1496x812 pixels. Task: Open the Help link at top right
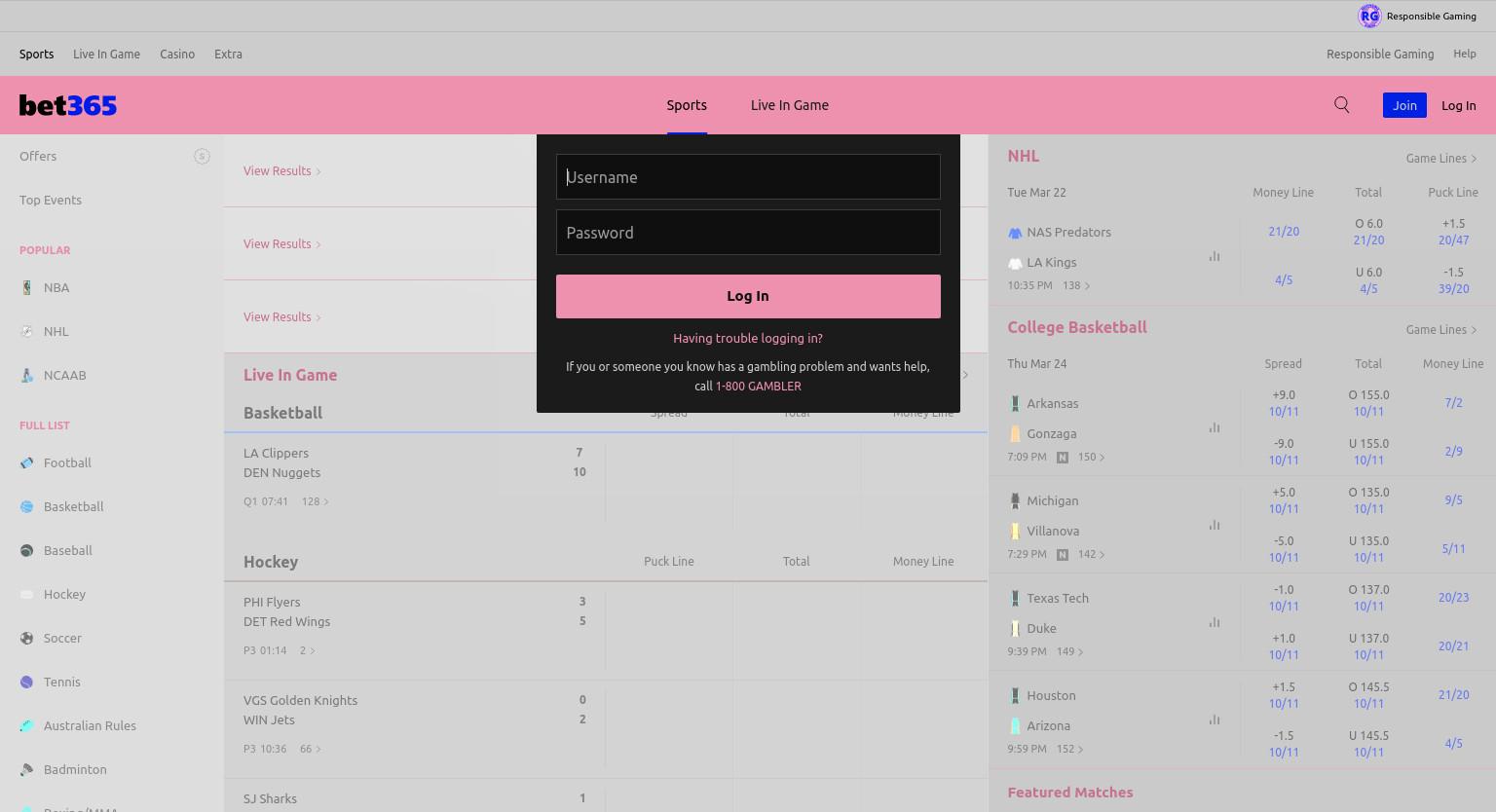tap(1465, 54)
